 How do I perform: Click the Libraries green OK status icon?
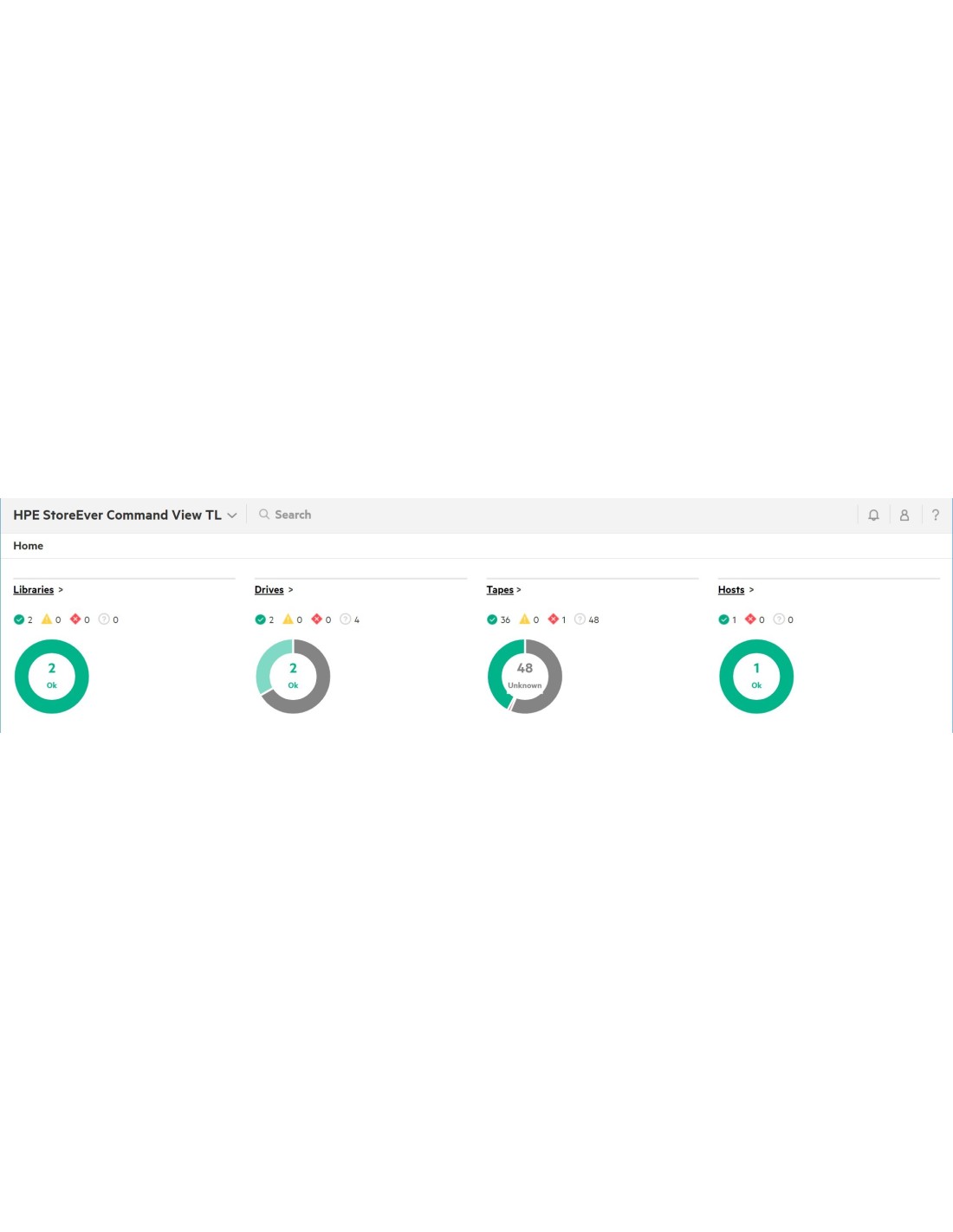pos(19,619)
